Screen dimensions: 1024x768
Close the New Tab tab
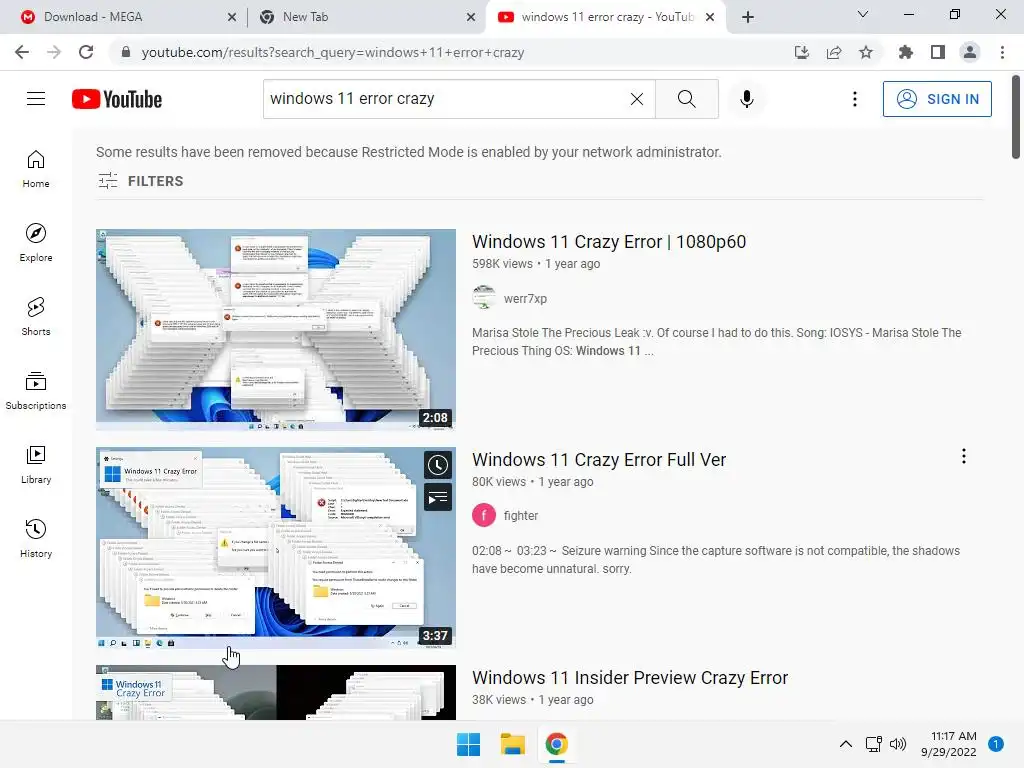(471, 17)
